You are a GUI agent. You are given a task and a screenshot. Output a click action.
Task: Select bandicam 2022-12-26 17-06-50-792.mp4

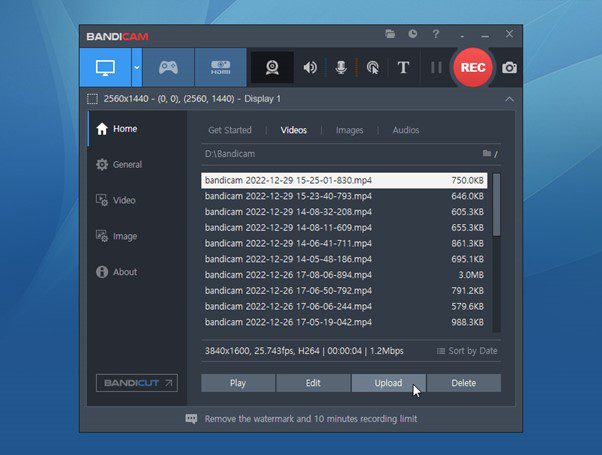click(344, 291)
